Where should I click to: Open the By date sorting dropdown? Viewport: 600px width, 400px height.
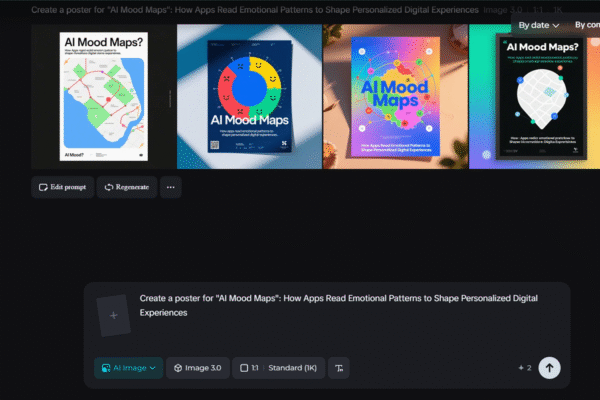click(x=538, y=26)
